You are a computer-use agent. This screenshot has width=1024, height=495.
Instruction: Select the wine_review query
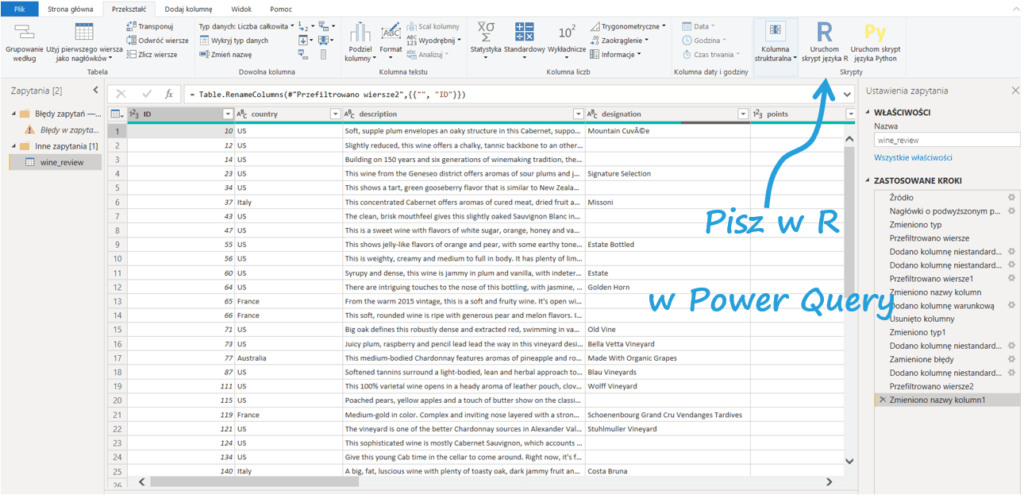coord(62,162)
